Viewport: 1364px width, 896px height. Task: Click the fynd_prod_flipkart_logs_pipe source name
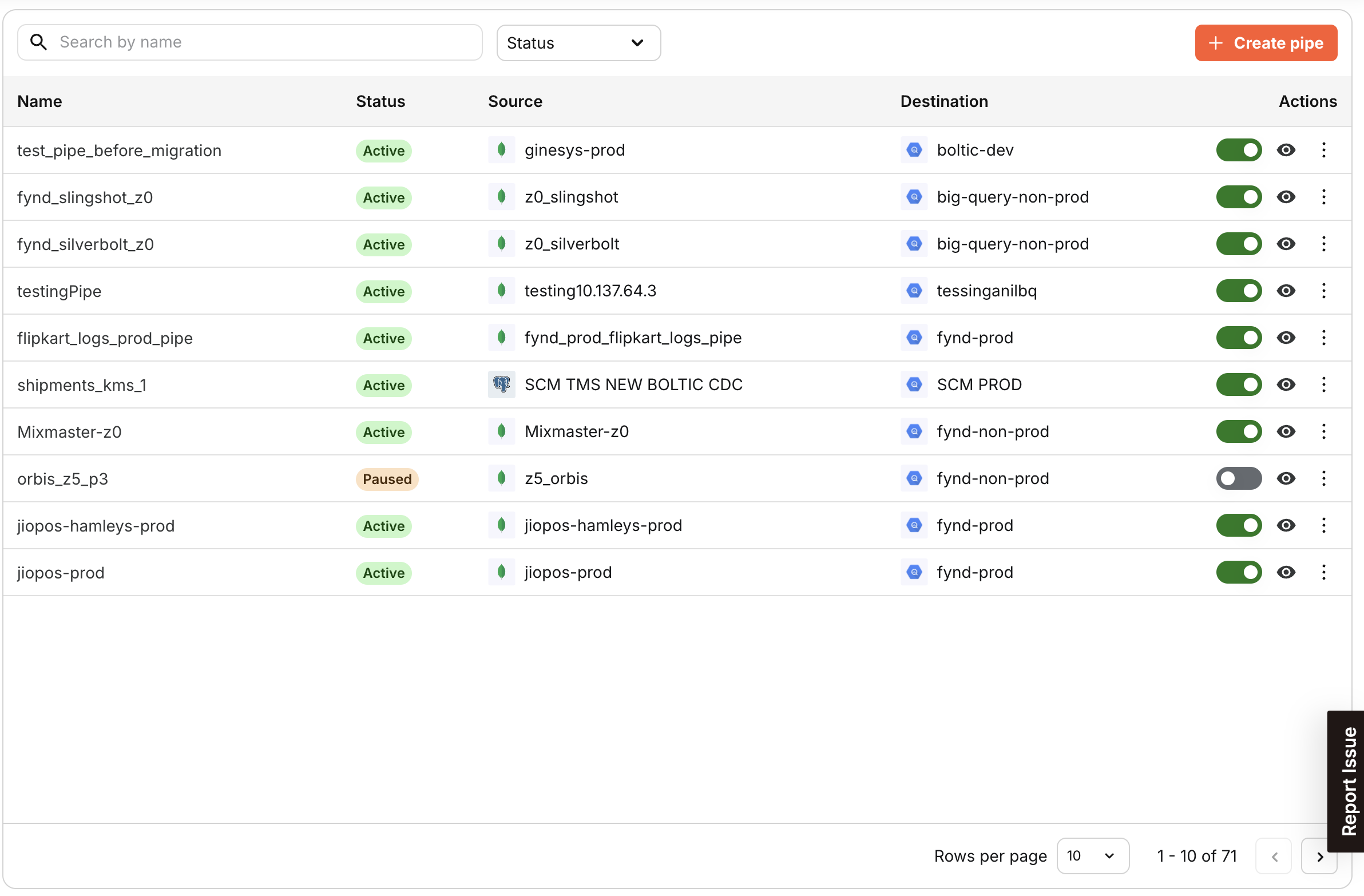tap(633, 338)
